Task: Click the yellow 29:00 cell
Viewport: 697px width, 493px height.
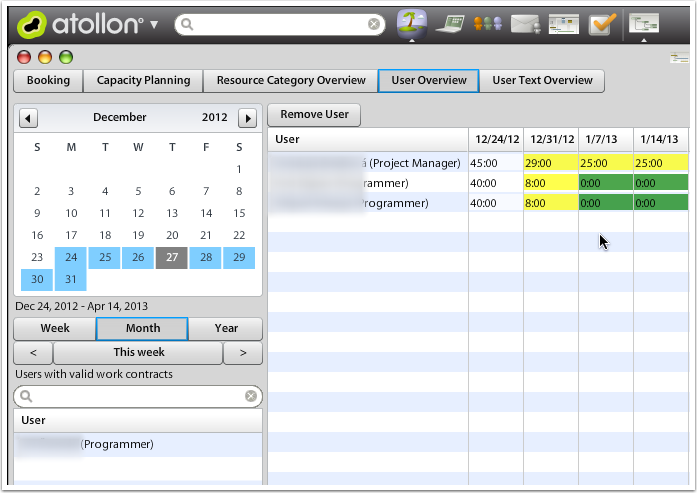Action: tap(550, 162)
